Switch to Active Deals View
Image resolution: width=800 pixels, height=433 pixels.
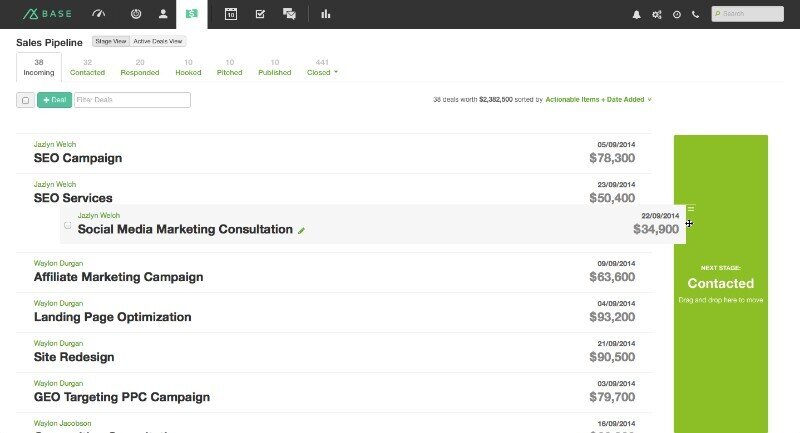tap(158, 42)
